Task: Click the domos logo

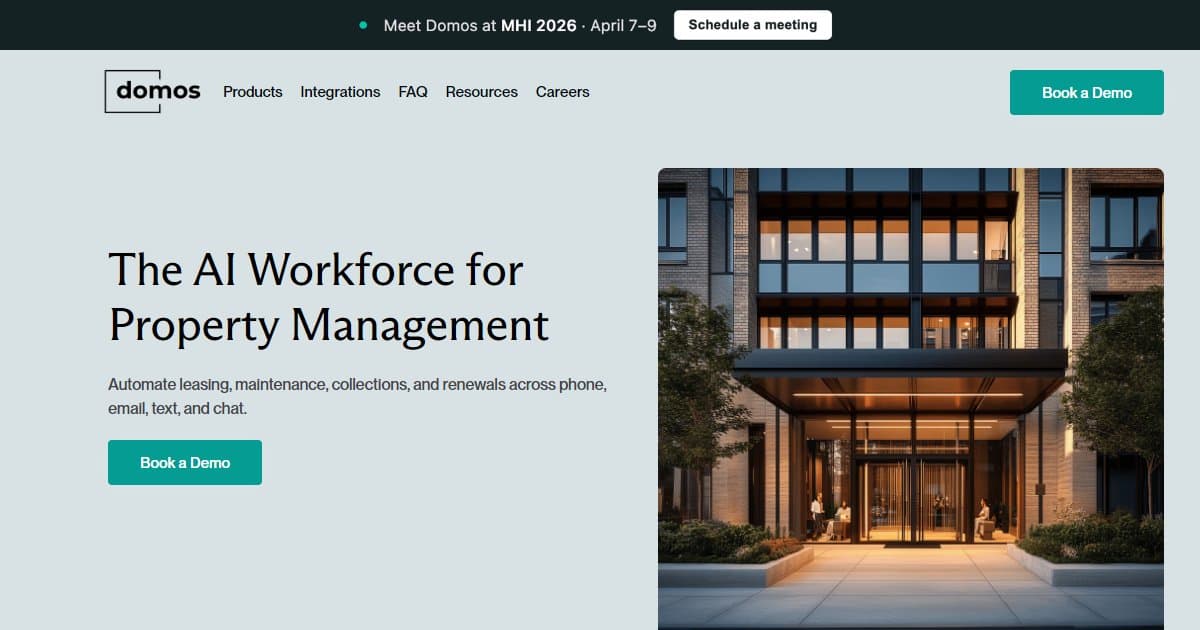Action: pyautogui.click(x=152, y=91)
